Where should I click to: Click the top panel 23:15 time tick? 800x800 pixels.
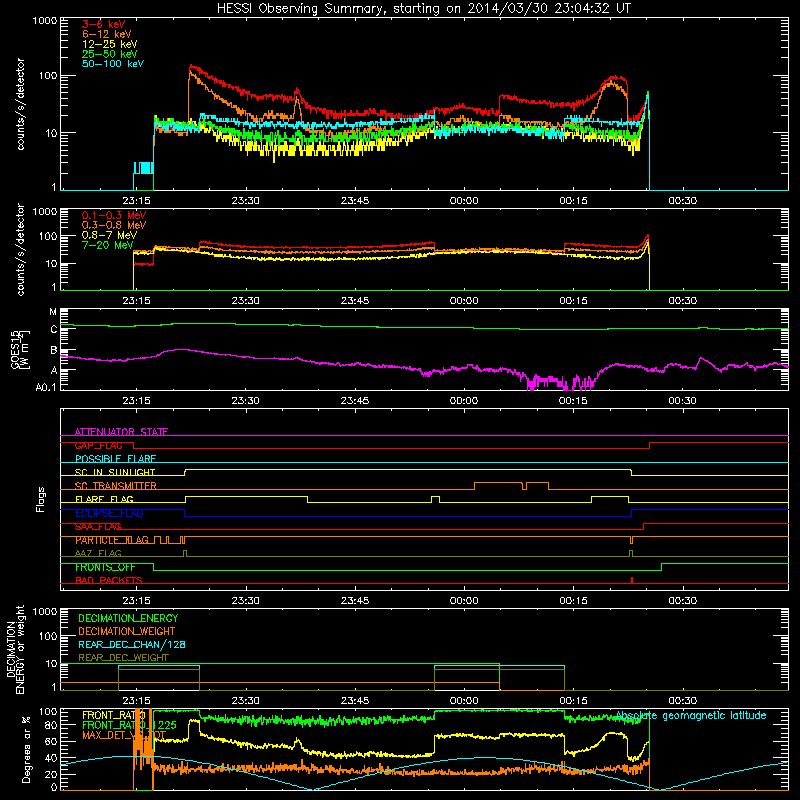[136, 201]
